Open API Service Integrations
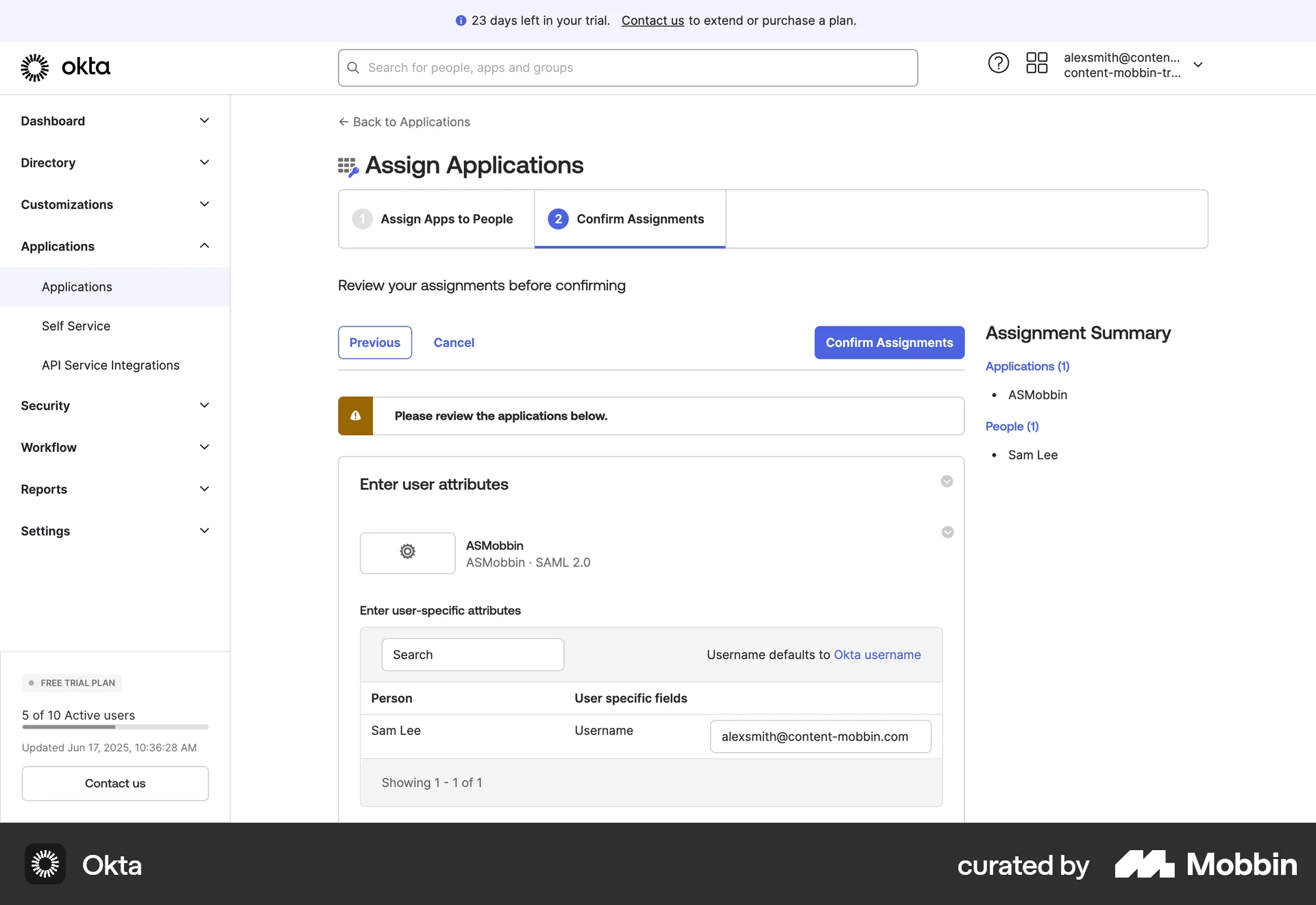The image size is (1316, 905). [110, 365]
